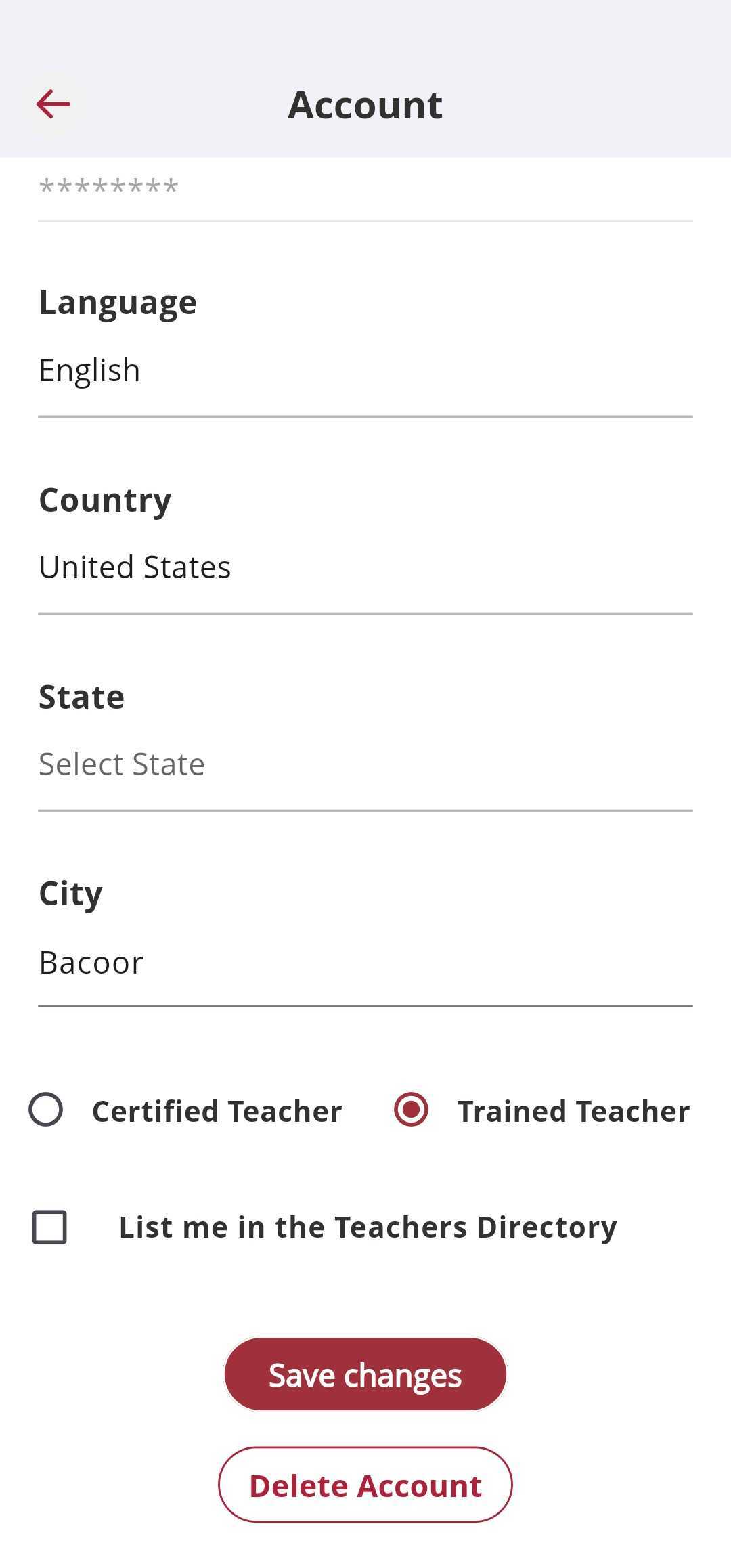
Task: Tap the red back arrow icon
Action: 53,104
